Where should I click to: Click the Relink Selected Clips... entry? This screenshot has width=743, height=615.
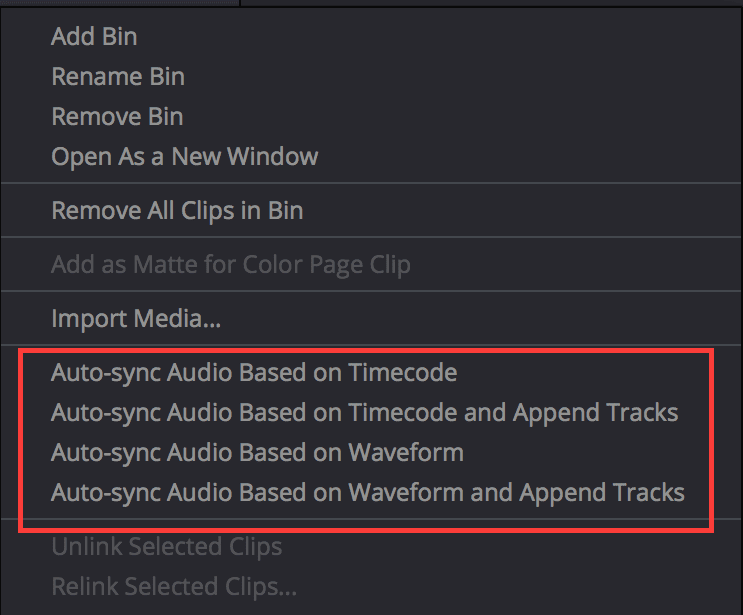[174, 587]
